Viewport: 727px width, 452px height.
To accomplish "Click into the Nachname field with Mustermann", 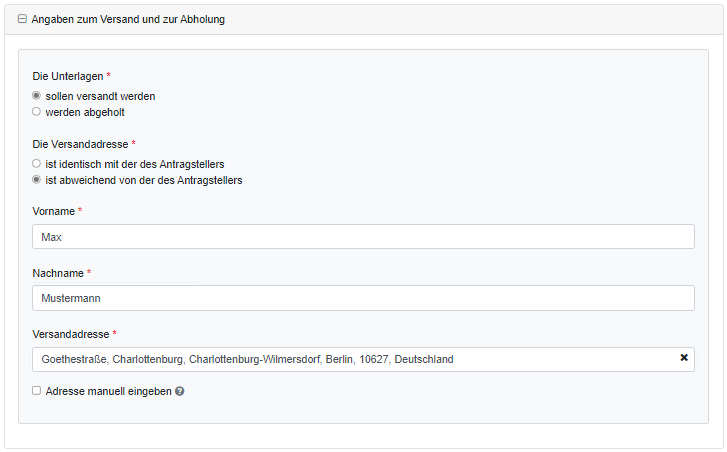I will click(363, 298).
